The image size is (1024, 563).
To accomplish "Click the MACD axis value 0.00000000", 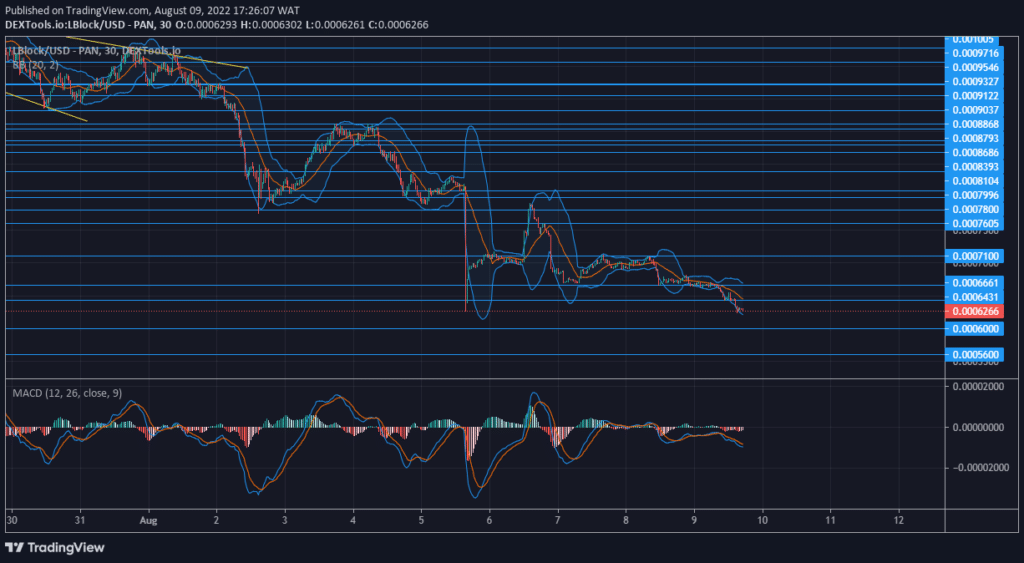I will [979, 427].
